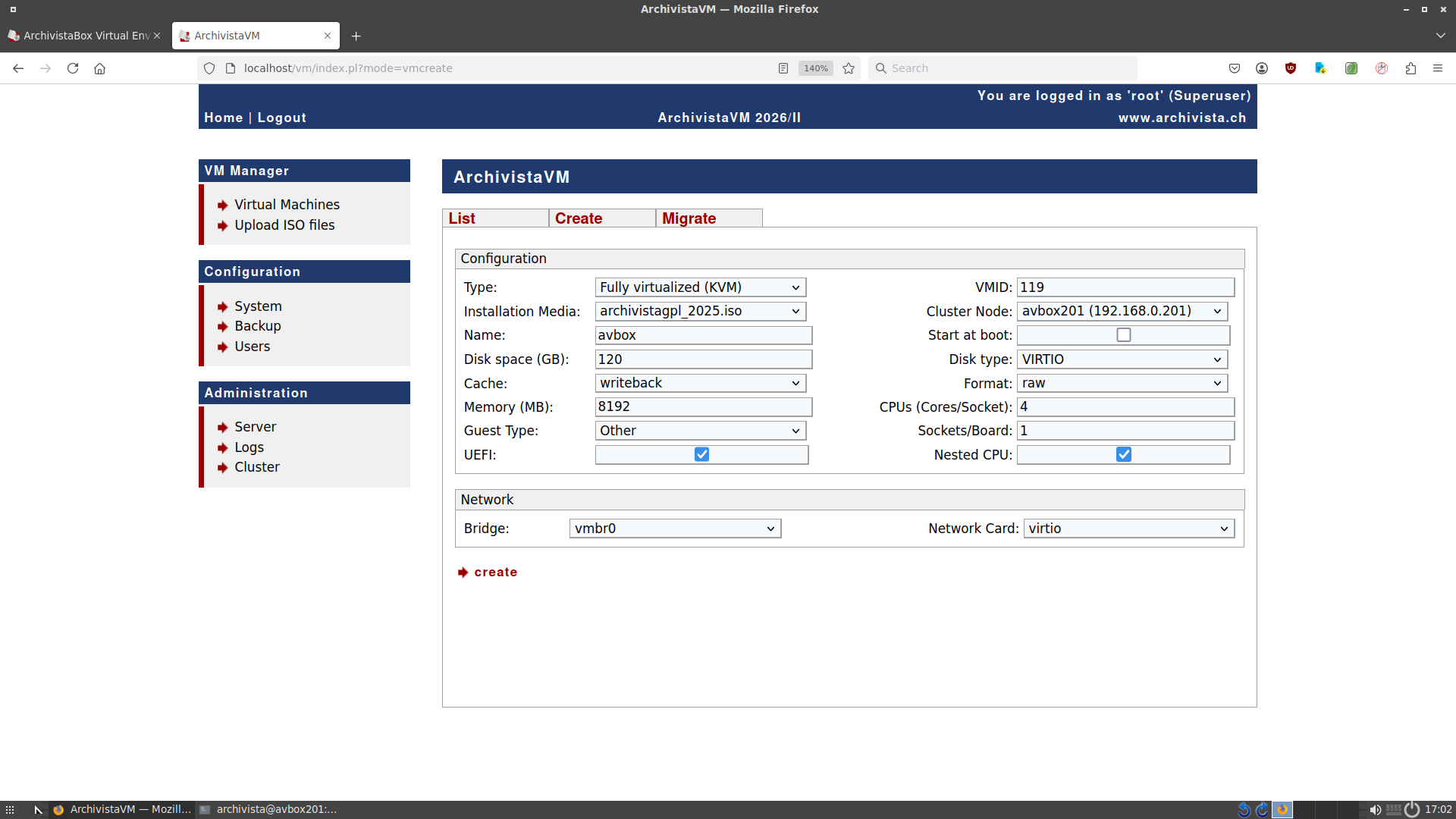1456x819 pixels.
Task: Click the Firefox home icon
Action: [99, 68]
